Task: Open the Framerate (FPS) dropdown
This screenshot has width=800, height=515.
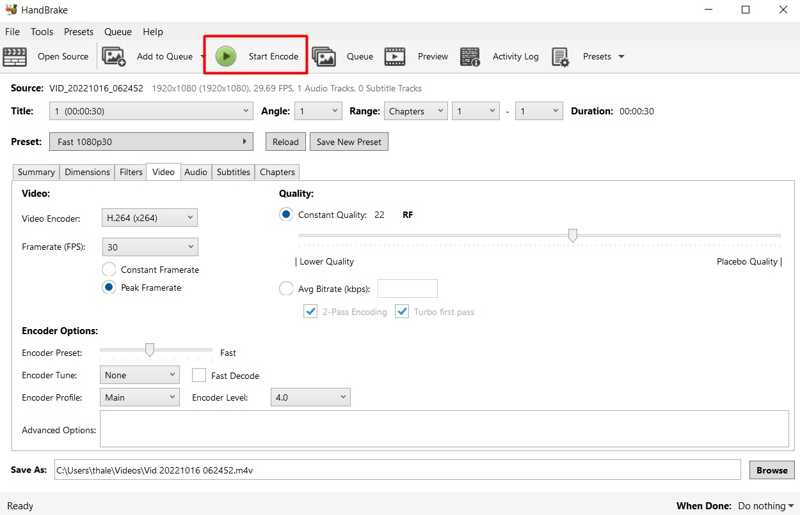Action: pos(150,247)
